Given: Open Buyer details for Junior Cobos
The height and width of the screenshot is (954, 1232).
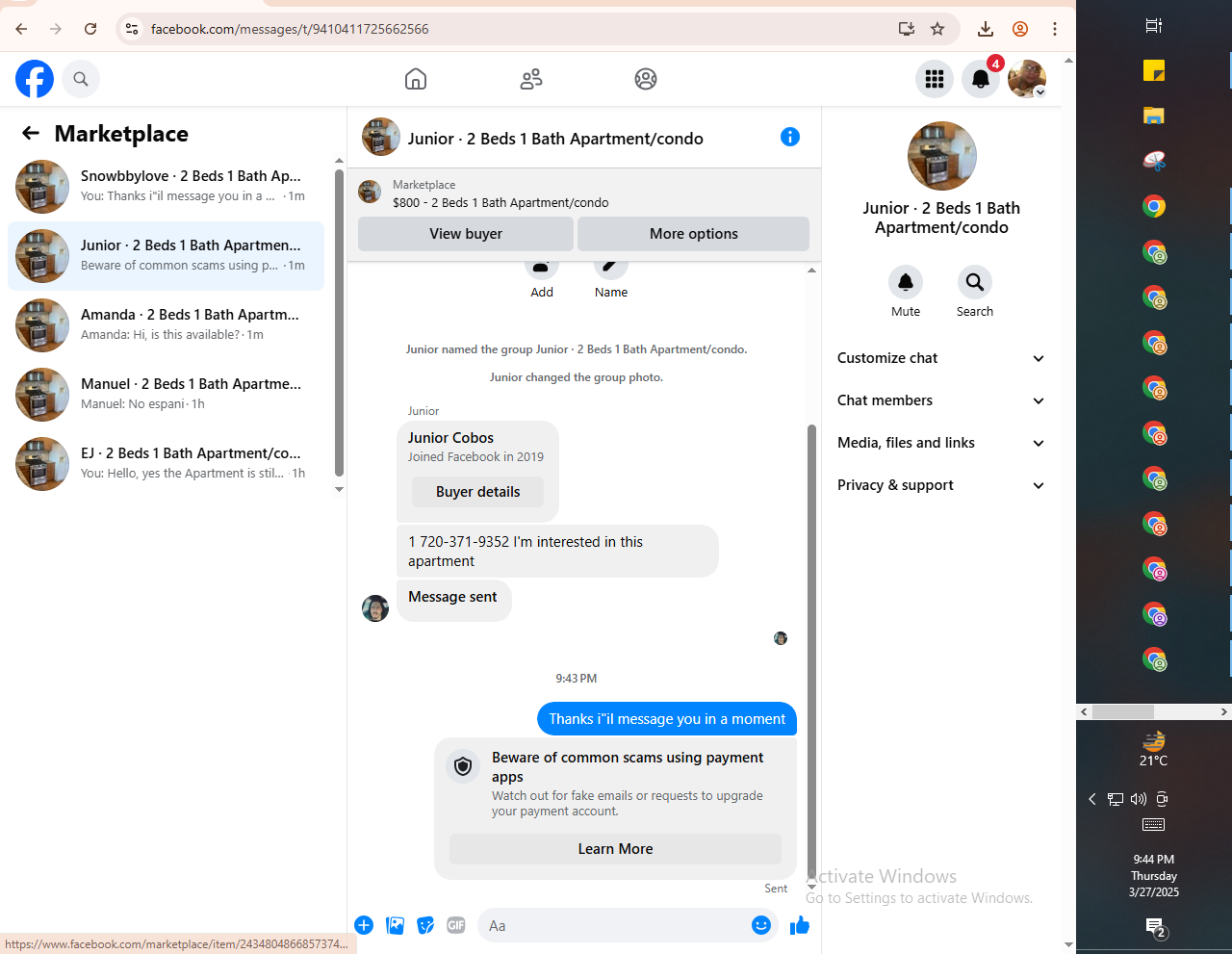Looking at the screenshot, I should [477, 492].
